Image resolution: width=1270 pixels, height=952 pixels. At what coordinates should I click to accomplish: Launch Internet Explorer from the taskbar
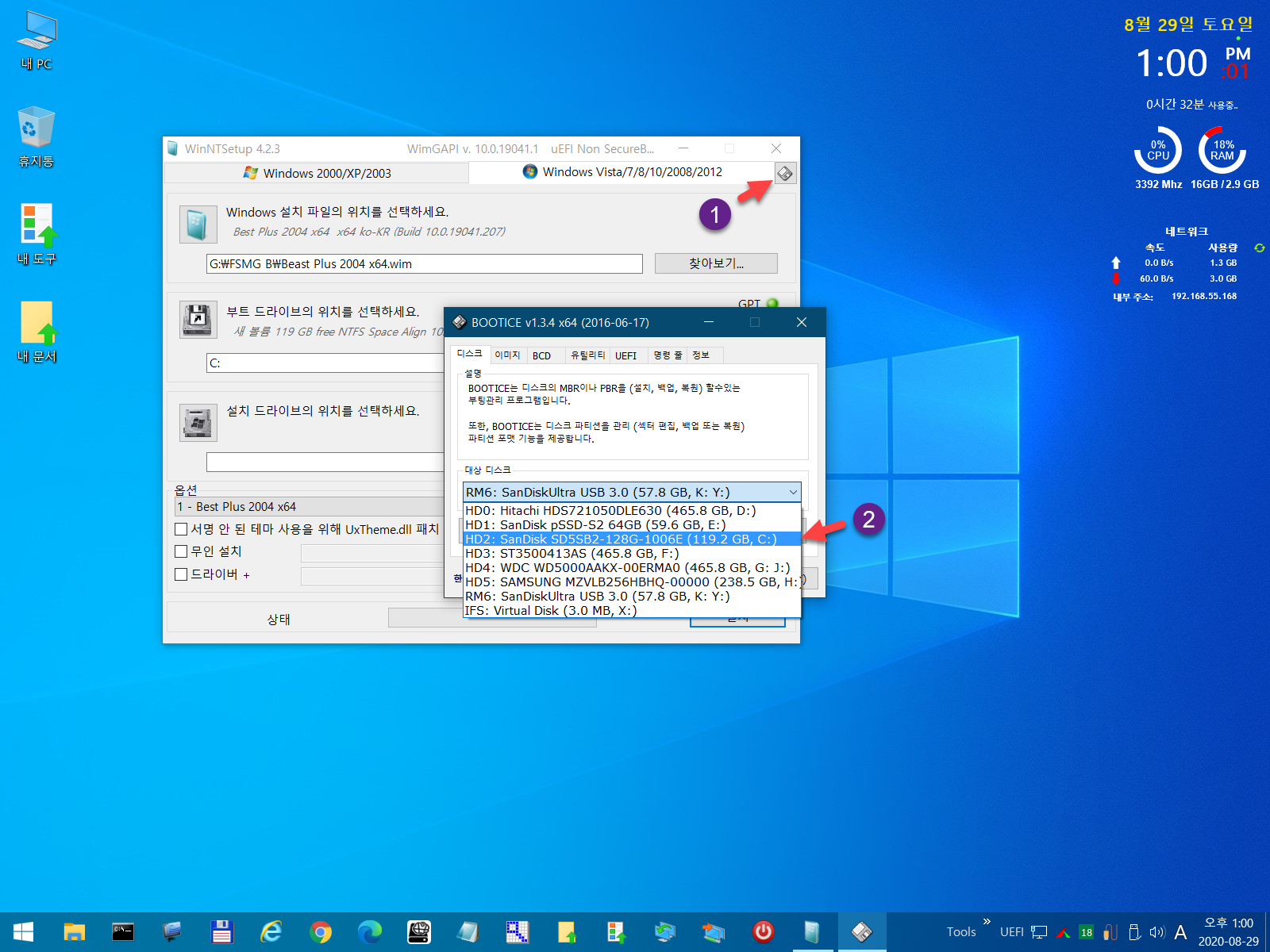[x=271, y=931]
